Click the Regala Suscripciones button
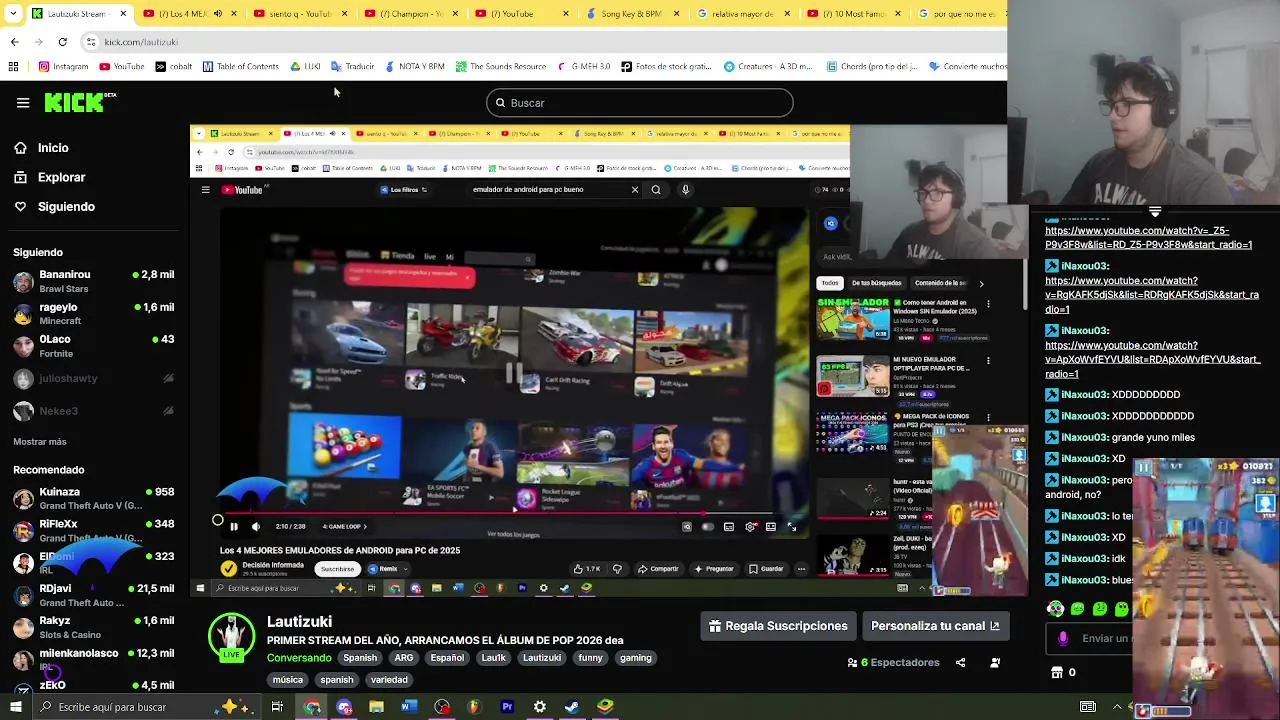Viewport: 1280px width, 720px height. click(x=778, y=626)
